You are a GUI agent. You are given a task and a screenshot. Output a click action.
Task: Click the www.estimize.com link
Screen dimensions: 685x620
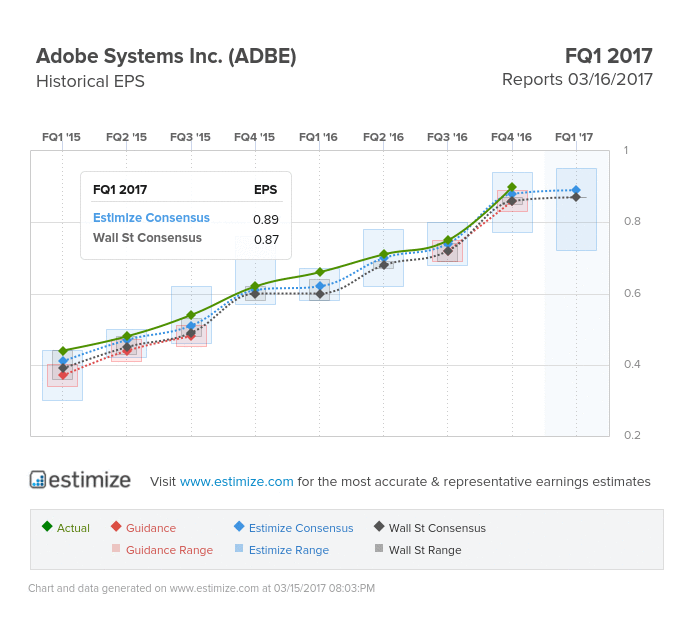(236, 481)
